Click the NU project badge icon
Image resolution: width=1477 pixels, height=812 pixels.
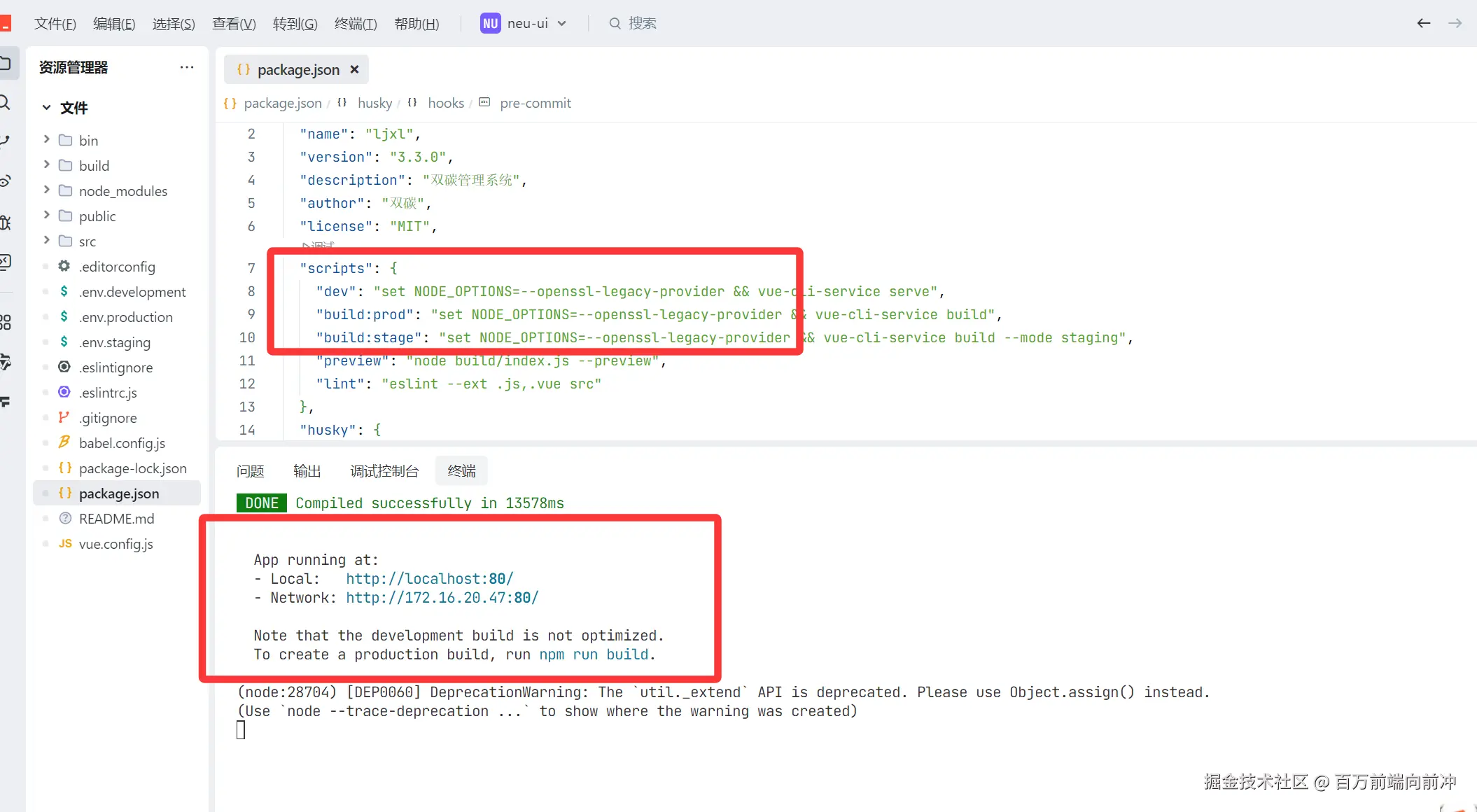[490, 23]
